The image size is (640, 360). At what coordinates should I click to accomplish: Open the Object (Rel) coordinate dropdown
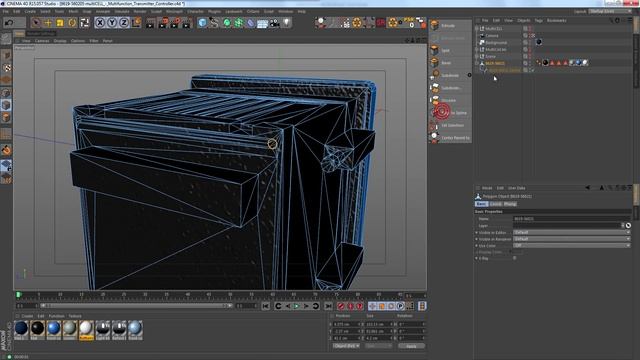click(x=346, y=346)
